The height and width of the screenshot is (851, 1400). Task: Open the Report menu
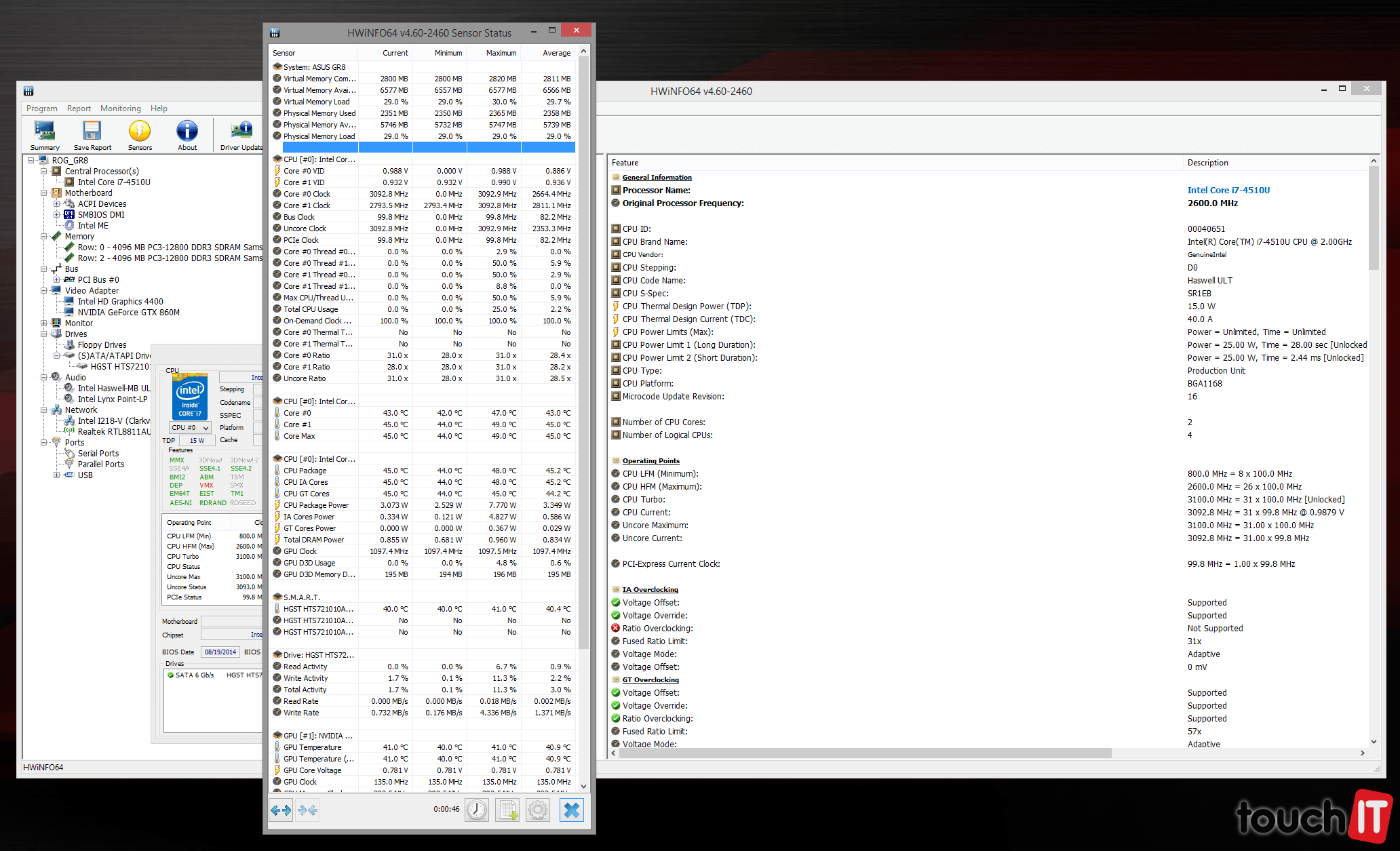(x=79, y=108)
